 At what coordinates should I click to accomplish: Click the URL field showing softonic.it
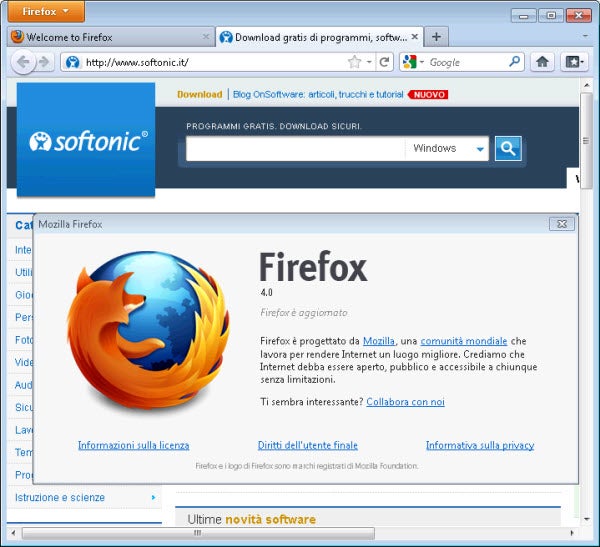point(214,62)
